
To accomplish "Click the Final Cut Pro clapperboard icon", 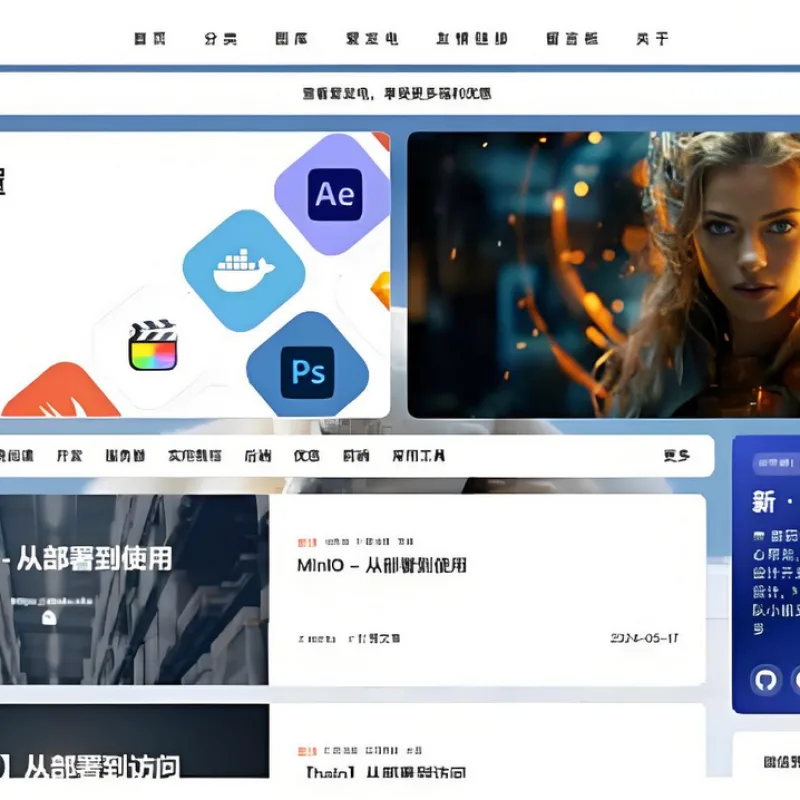I will pos(153,345).
